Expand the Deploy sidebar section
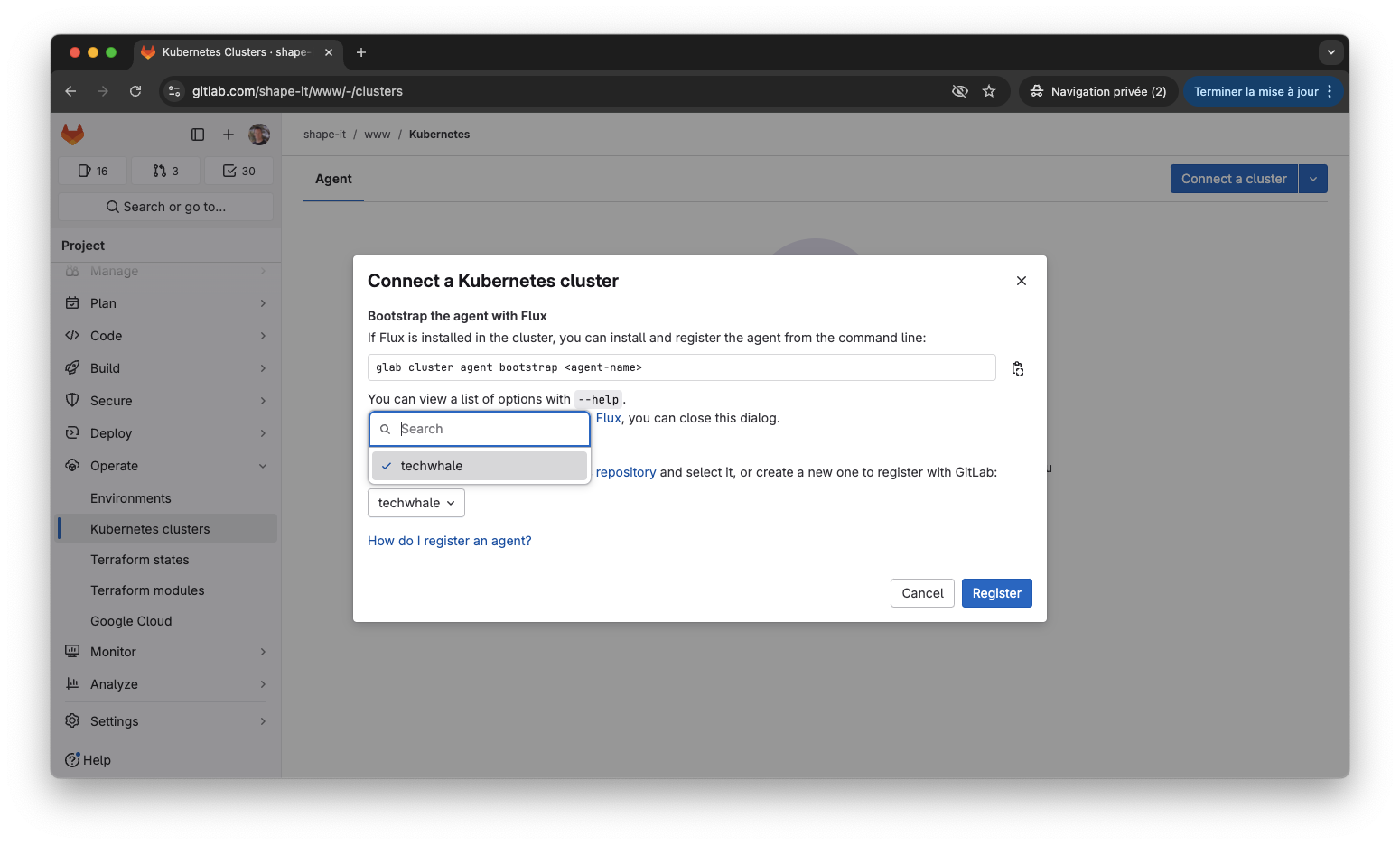The width and height of the screenshot is (1400, 845). 166,433
